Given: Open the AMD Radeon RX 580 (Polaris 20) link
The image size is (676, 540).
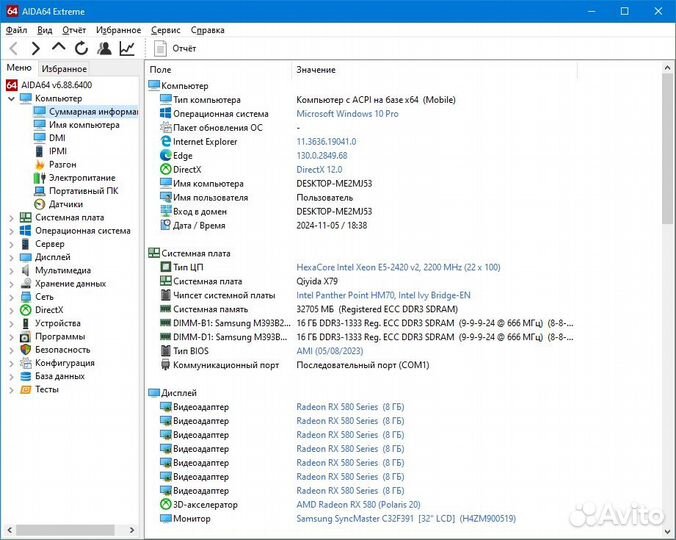Looking at the screenshot, I should tap(358, 504).
